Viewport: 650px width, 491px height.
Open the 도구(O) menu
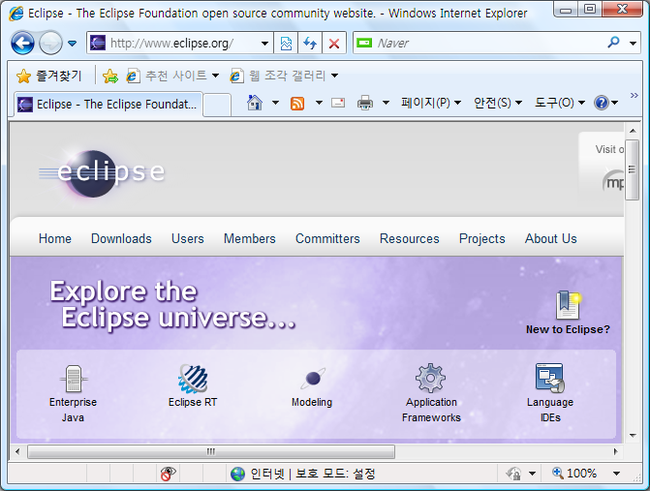tap(560, 102)
